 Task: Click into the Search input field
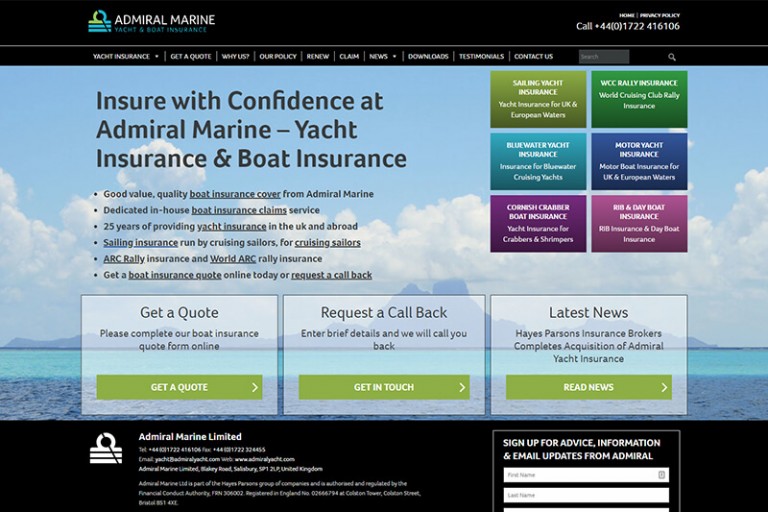(x=603, y=57)
